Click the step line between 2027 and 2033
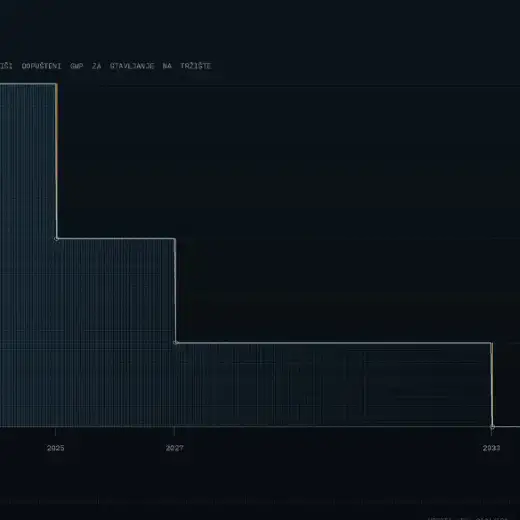 click(x=334, y=343)
